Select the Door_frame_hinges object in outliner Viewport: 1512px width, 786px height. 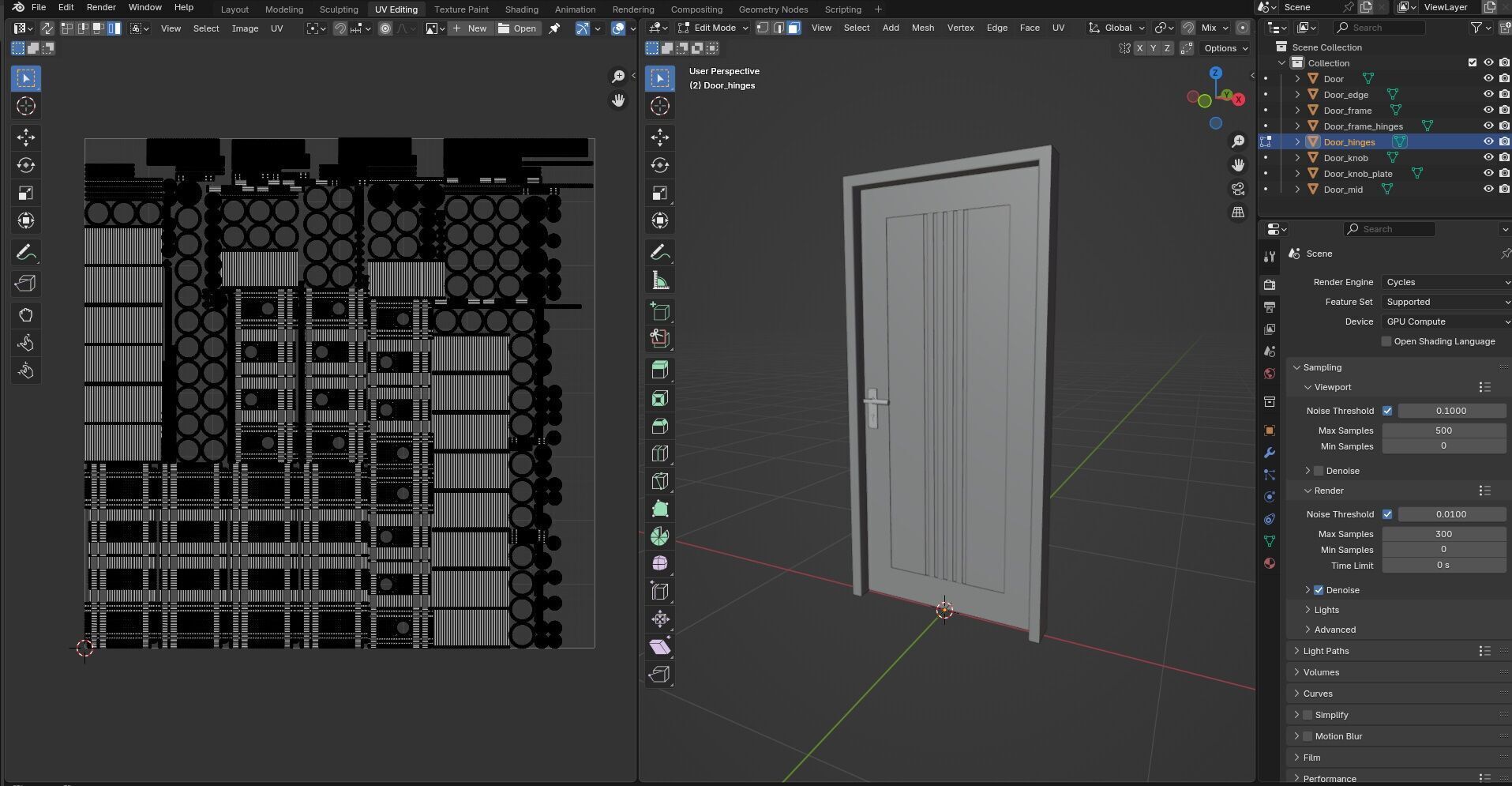(1363, 126)
